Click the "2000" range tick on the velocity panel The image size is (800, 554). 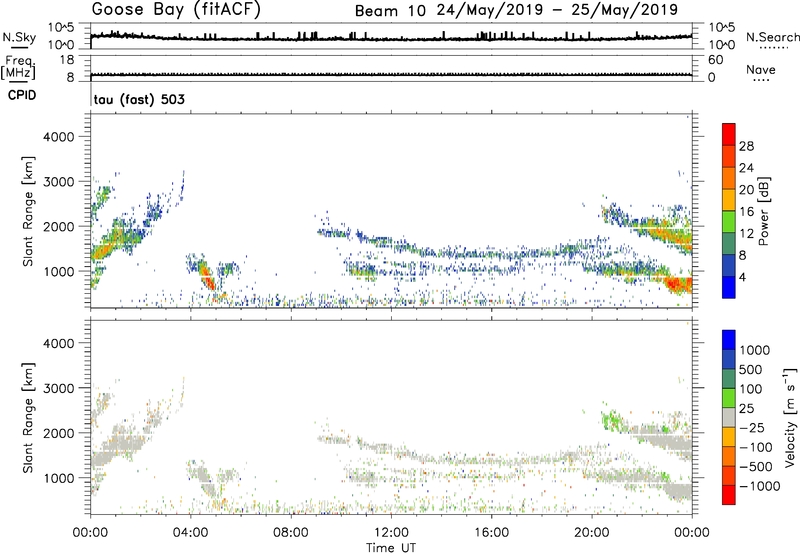[59, 433]
